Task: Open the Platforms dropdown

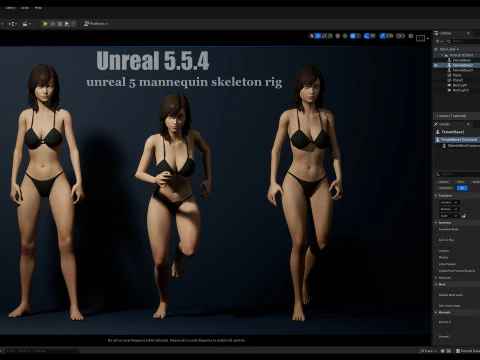Action: [96, 24]
